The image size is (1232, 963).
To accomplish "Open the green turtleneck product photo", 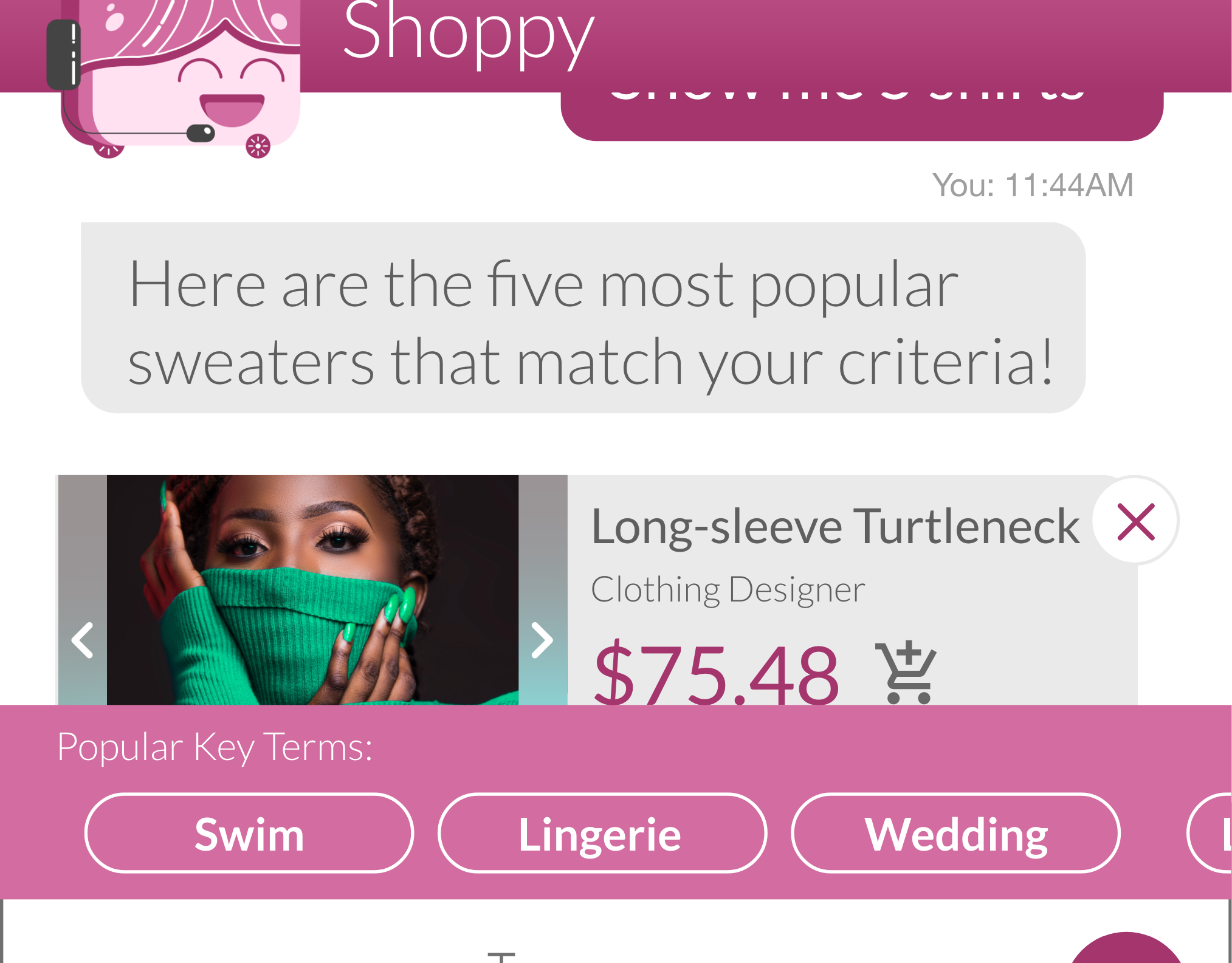I will point(312,590).
